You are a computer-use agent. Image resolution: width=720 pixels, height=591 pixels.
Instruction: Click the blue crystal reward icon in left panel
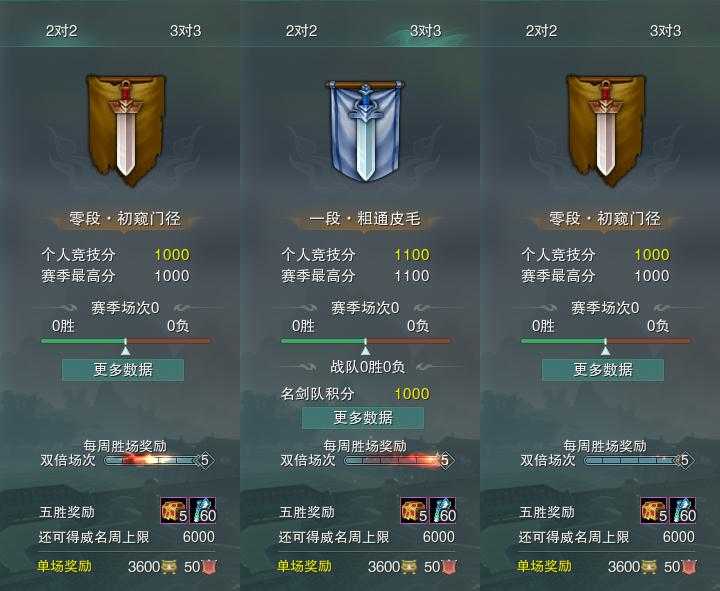tap(202, 511)
